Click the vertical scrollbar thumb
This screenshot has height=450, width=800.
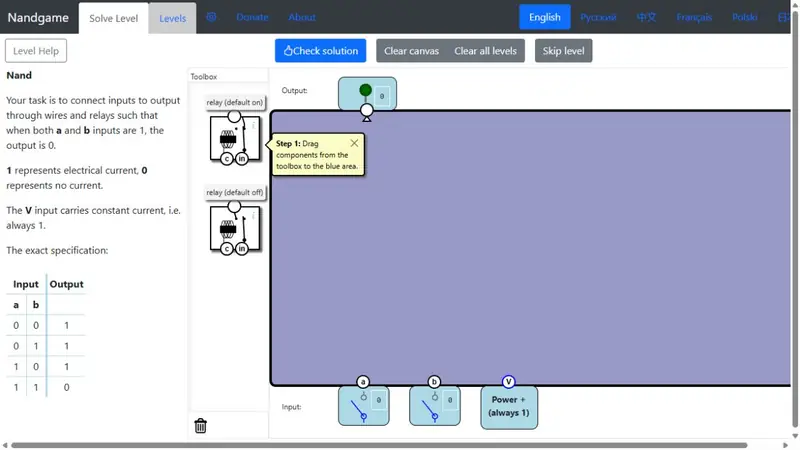point(795,219)
